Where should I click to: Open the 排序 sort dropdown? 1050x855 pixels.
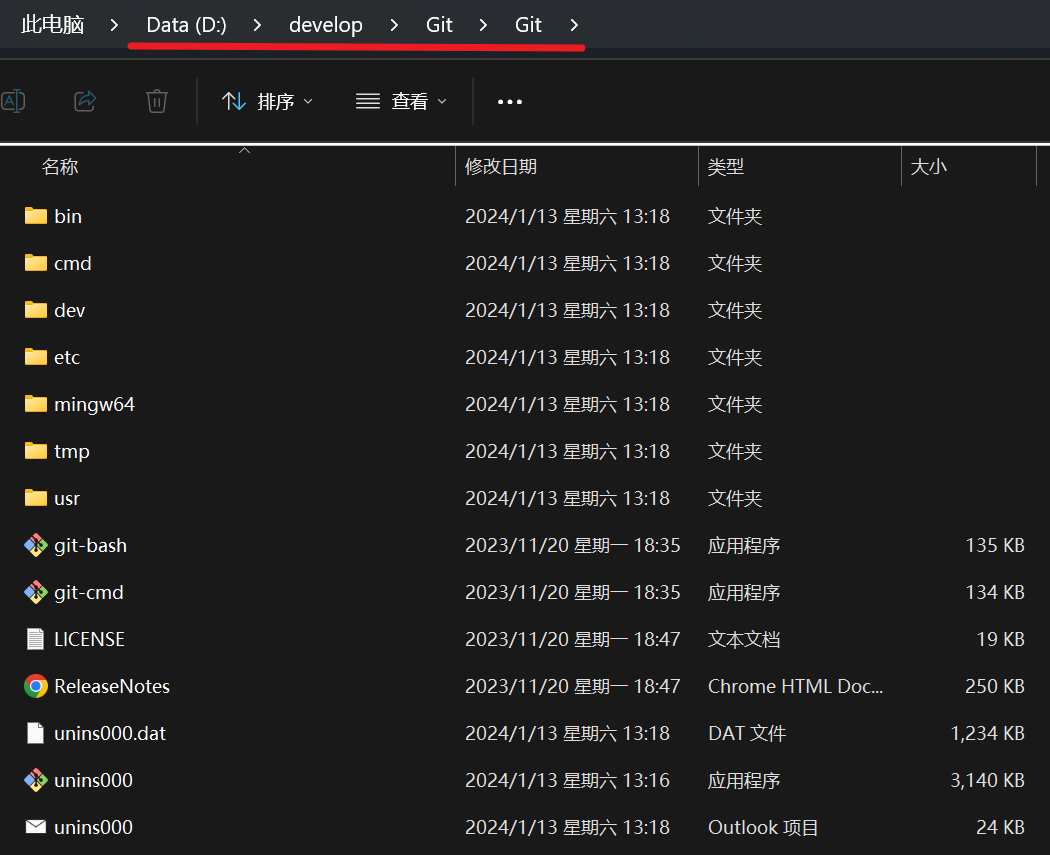point(267,102)
